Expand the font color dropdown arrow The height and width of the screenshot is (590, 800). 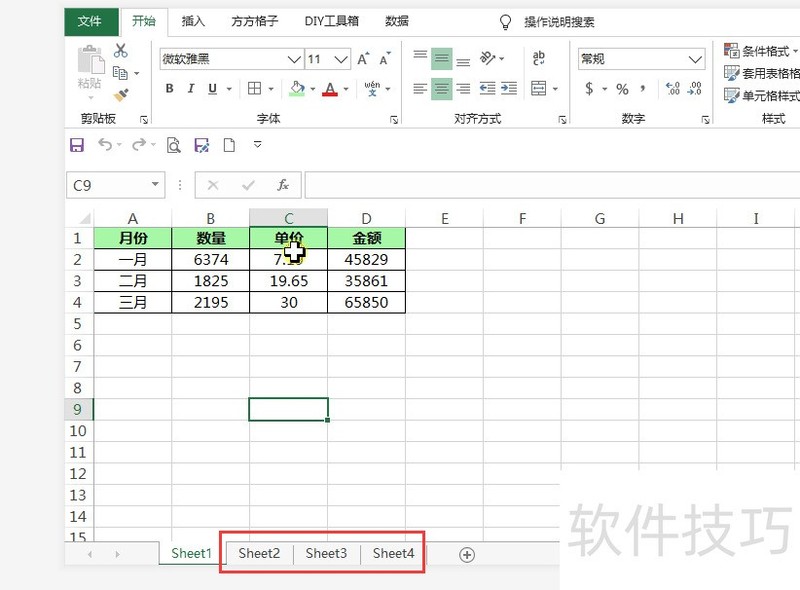(346, 89)
